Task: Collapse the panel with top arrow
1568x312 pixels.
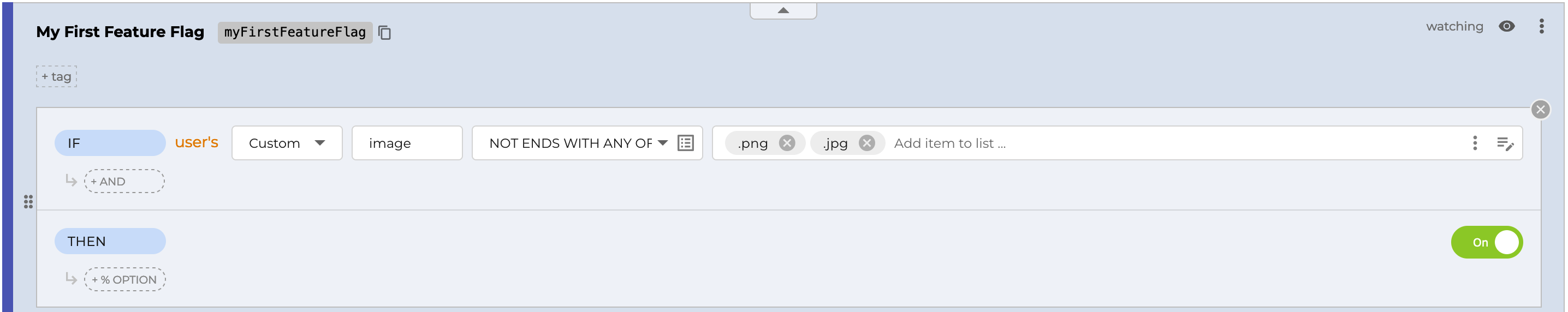Action: (783, 10)
